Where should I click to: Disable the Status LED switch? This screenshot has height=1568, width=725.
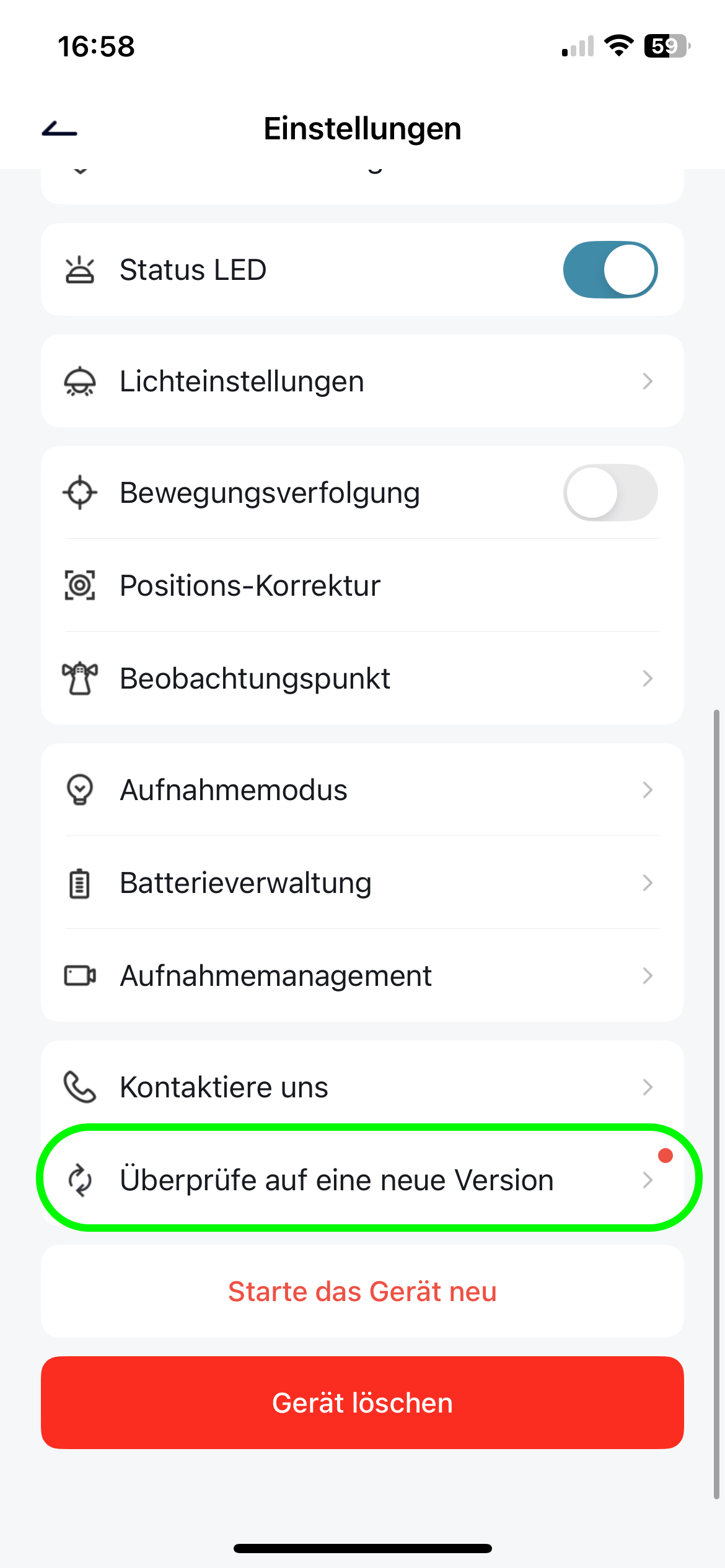point(610,270)
